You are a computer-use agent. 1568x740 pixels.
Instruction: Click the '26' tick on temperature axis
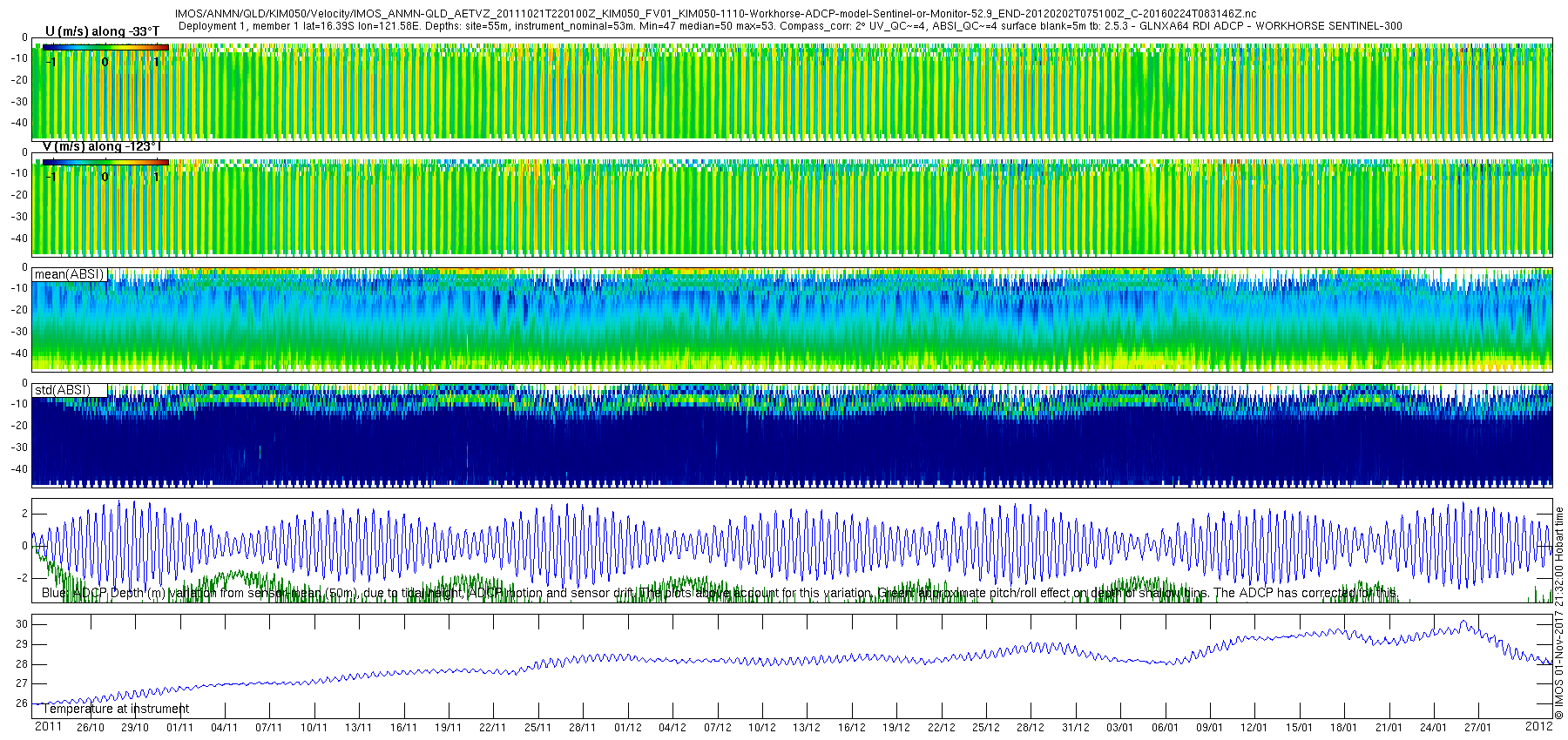pos(22,703)
